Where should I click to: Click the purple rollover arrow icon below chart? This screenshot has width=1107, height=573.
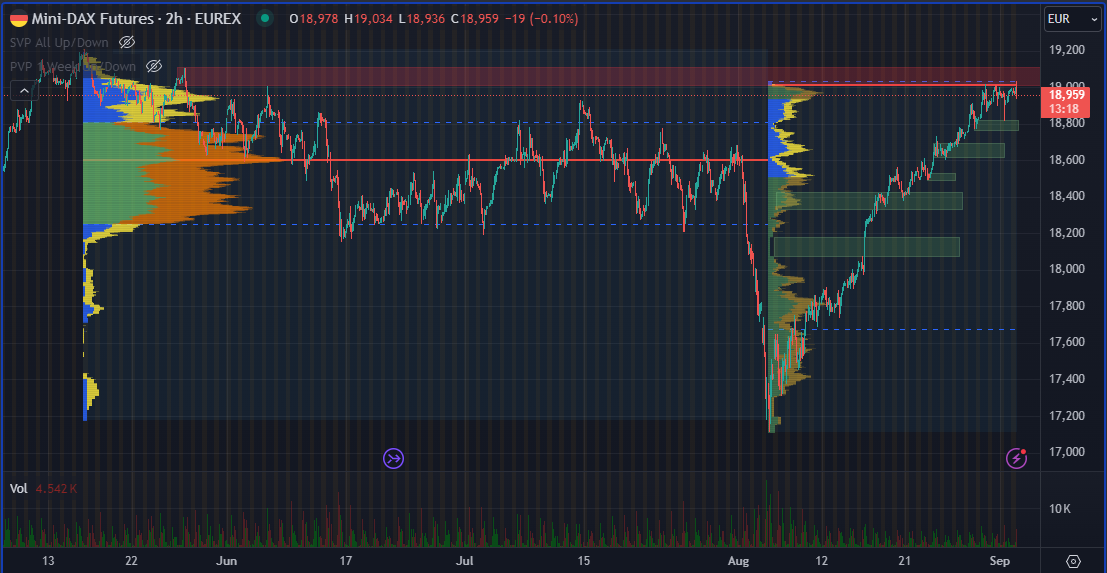393,458
